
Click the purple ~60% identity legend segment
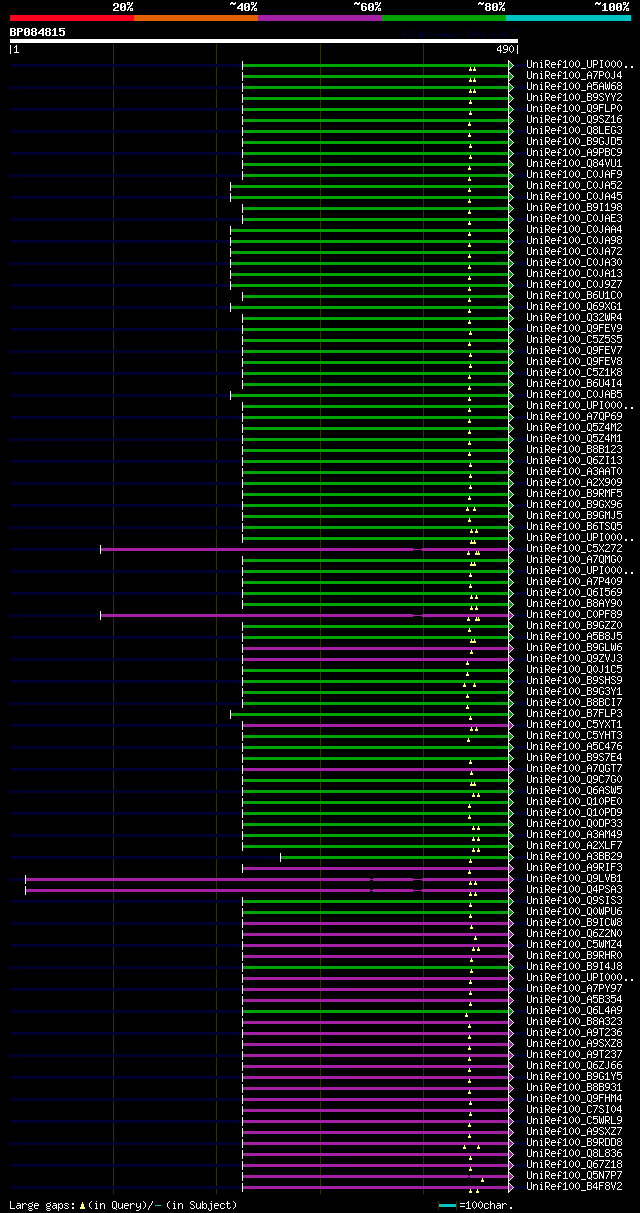(319, 18)
